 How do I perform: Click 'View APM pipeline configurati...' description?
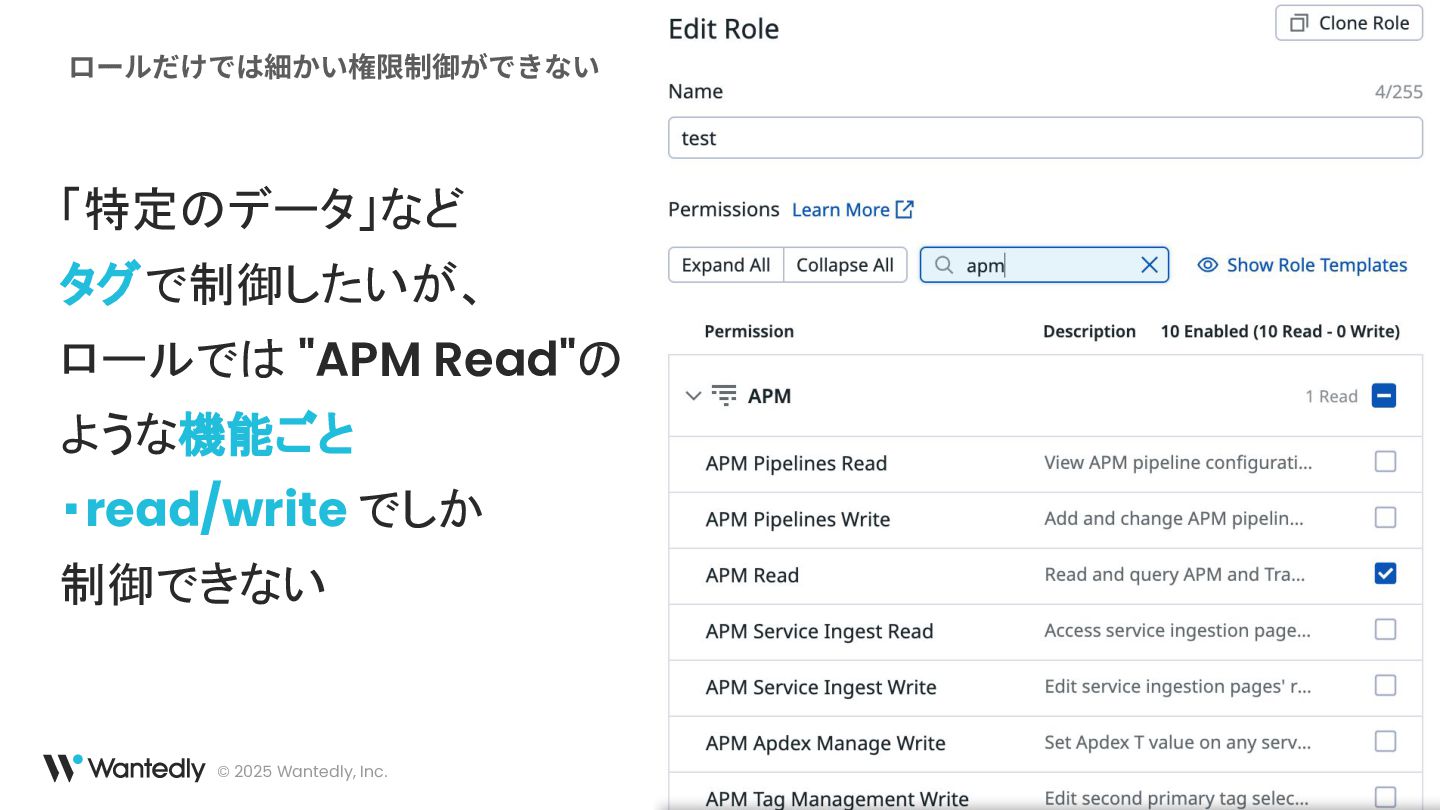(x=1178, y=462)
